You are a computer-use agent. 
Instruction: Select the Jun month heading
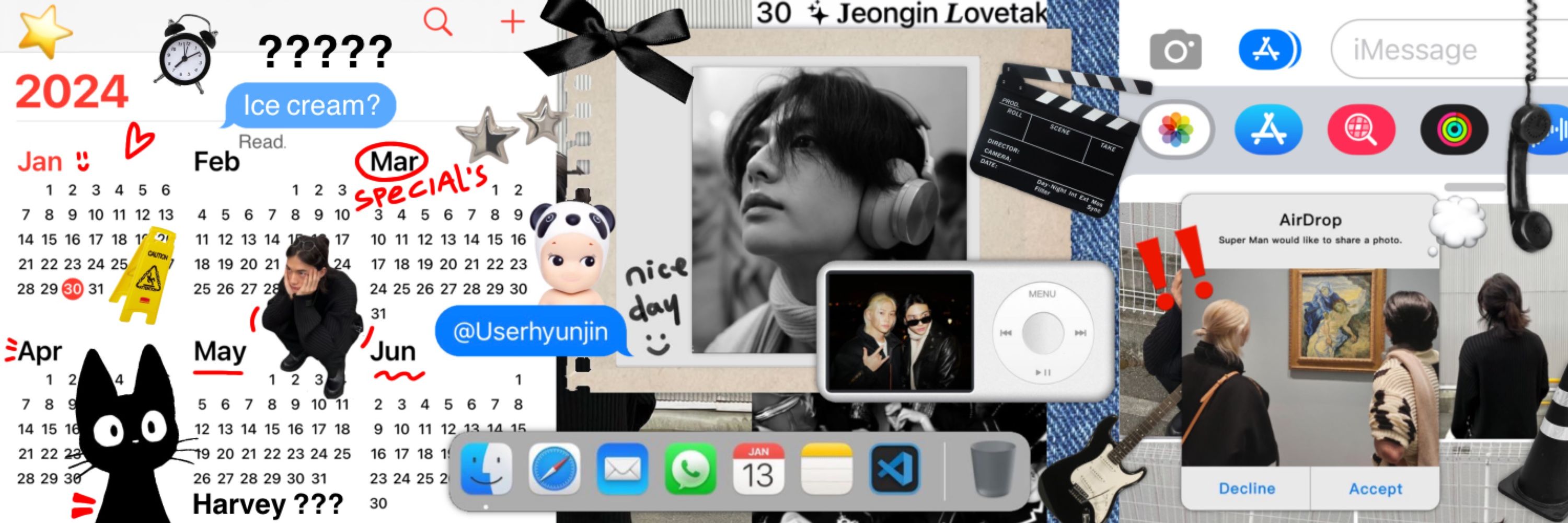pyautogui.click(x=393, y=351)
